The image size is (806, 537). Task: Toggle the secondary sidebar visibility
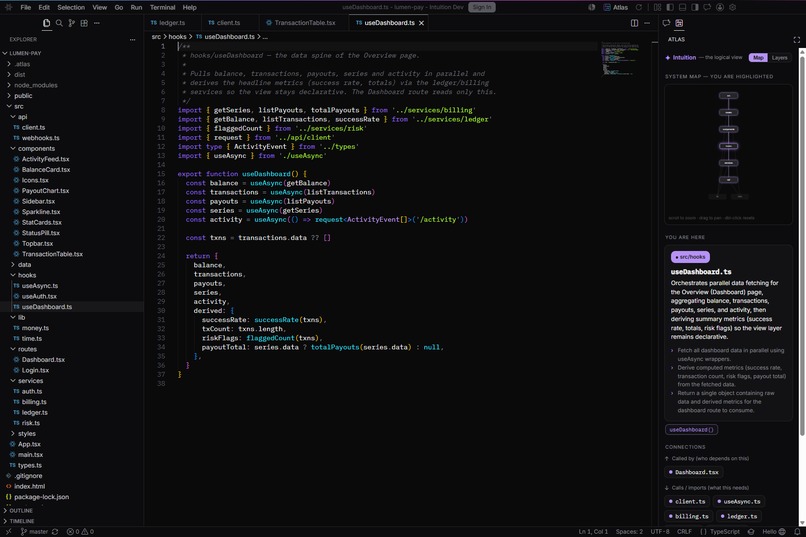(695, 7)
